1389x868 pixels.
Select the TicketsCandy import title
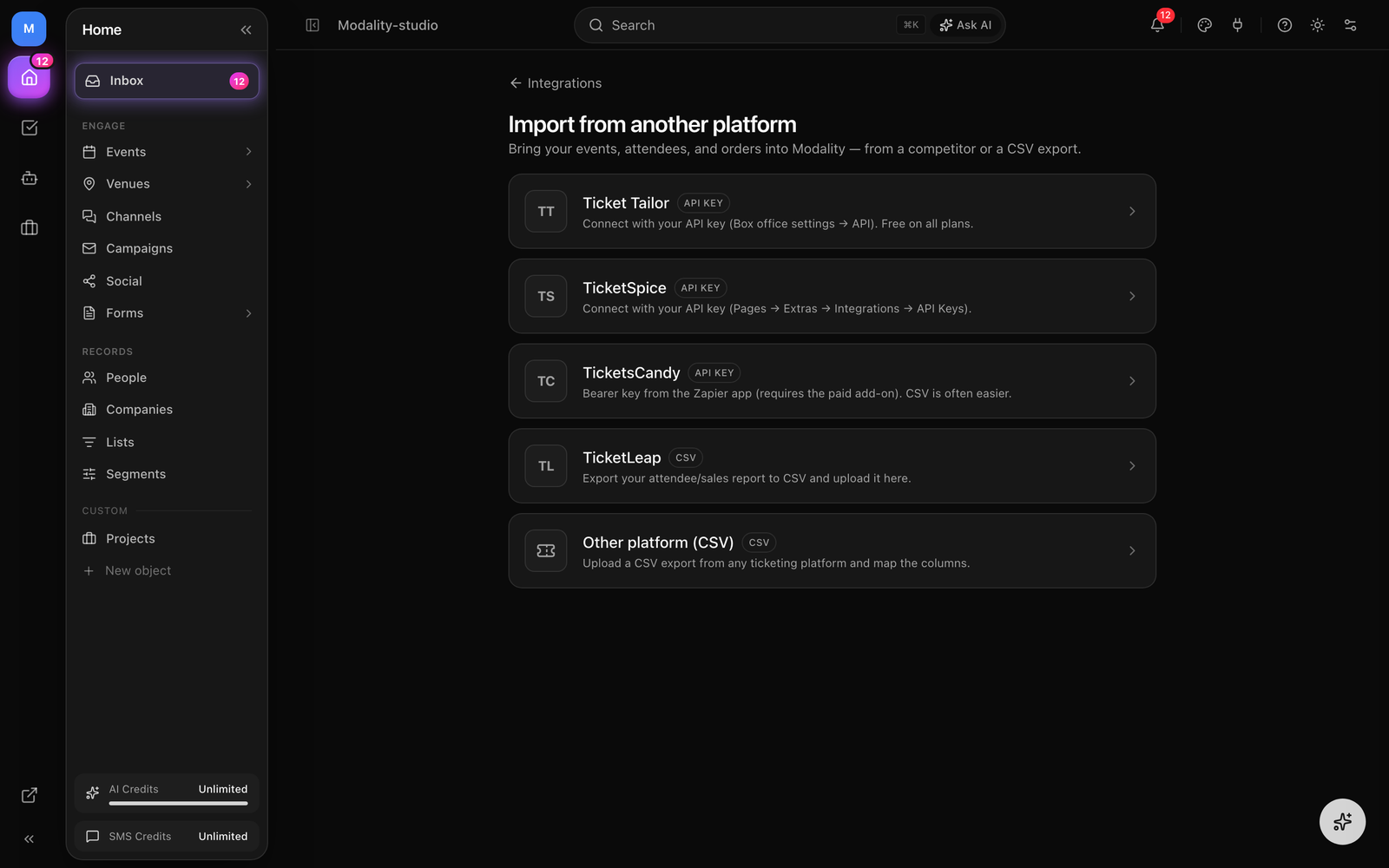631,372
